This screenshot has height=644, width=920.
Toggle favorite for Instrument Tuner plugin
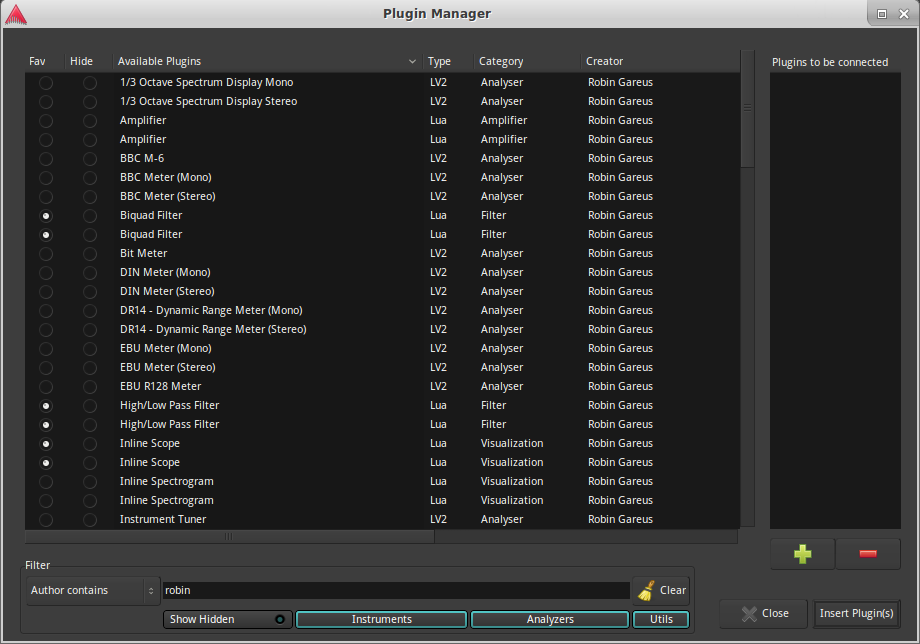[x=46, y=519]
